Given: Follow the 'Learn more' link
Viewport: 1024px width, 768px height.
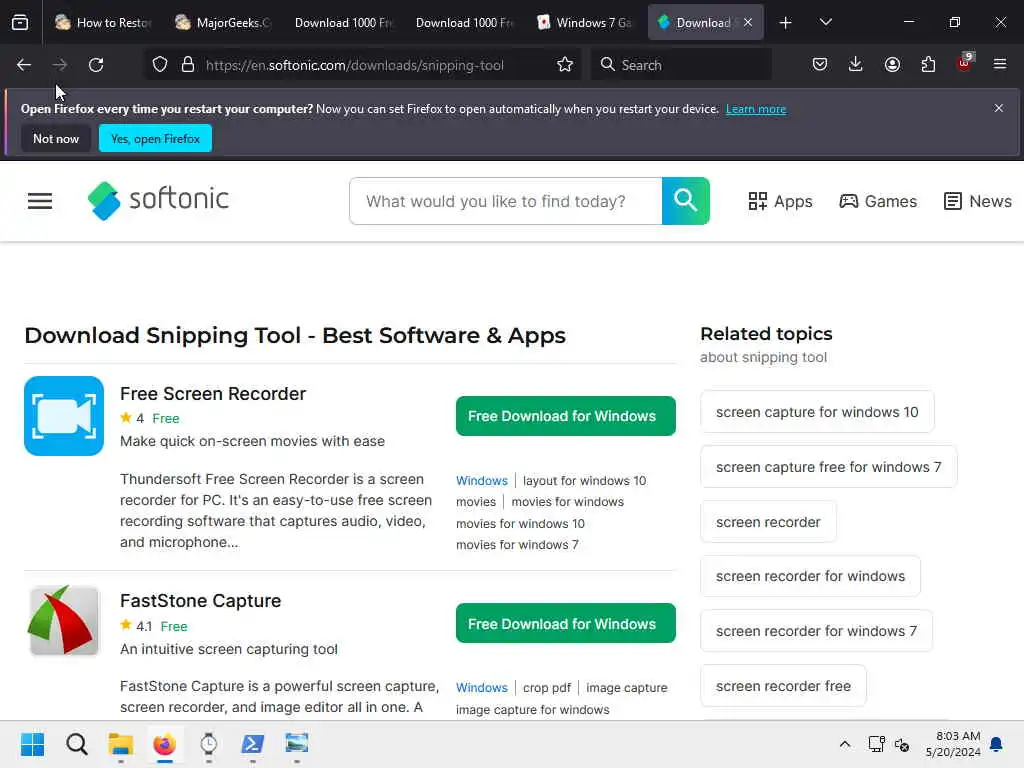Looking at the screenshot, I should (x=756, y=109).
